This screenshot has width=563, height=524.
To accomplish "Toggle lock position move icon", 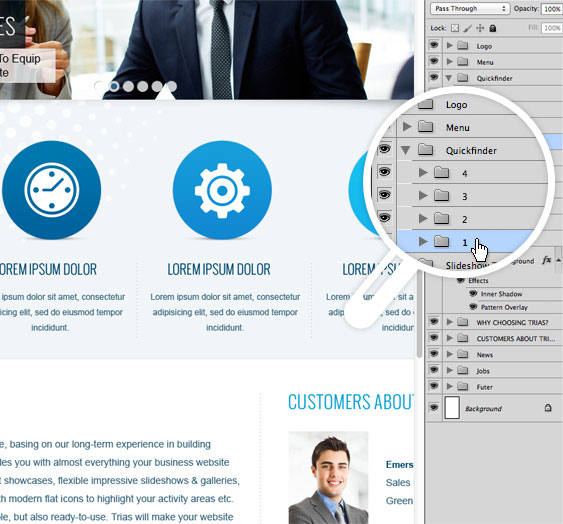I will pyautogui.click(x=480, y=28).
